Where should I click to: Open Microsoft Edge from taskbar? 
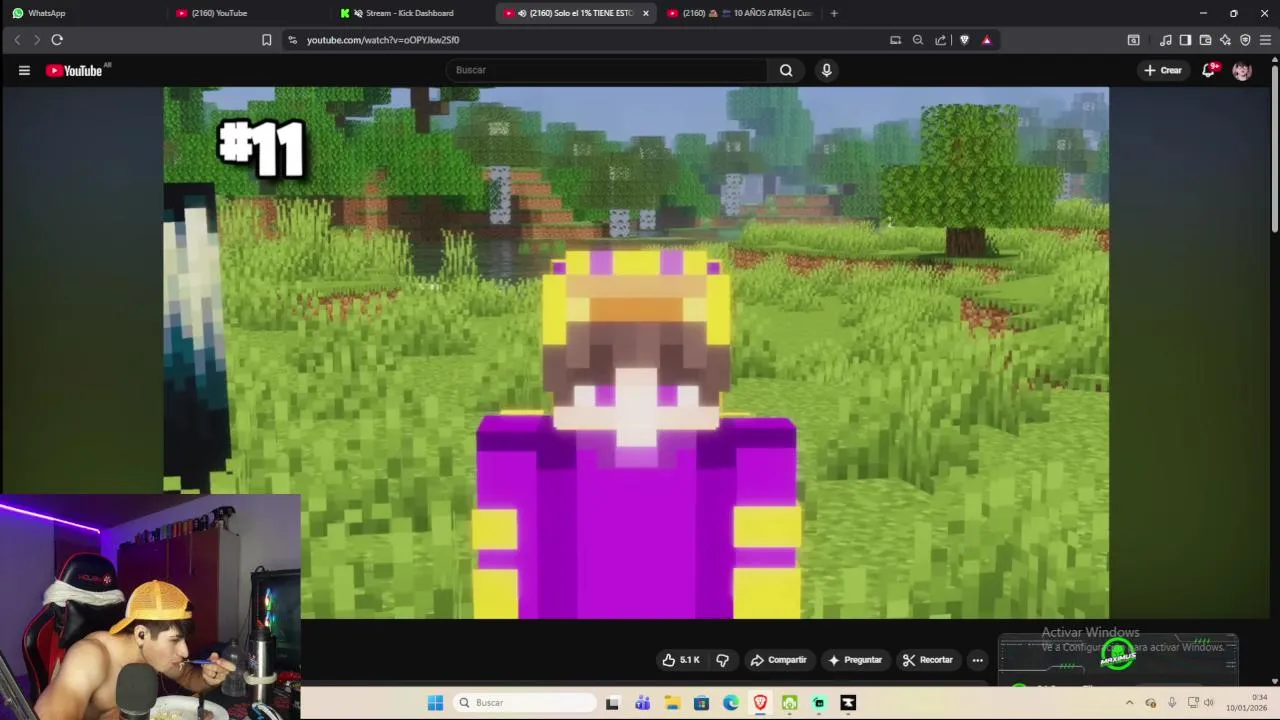coord(731,703)
